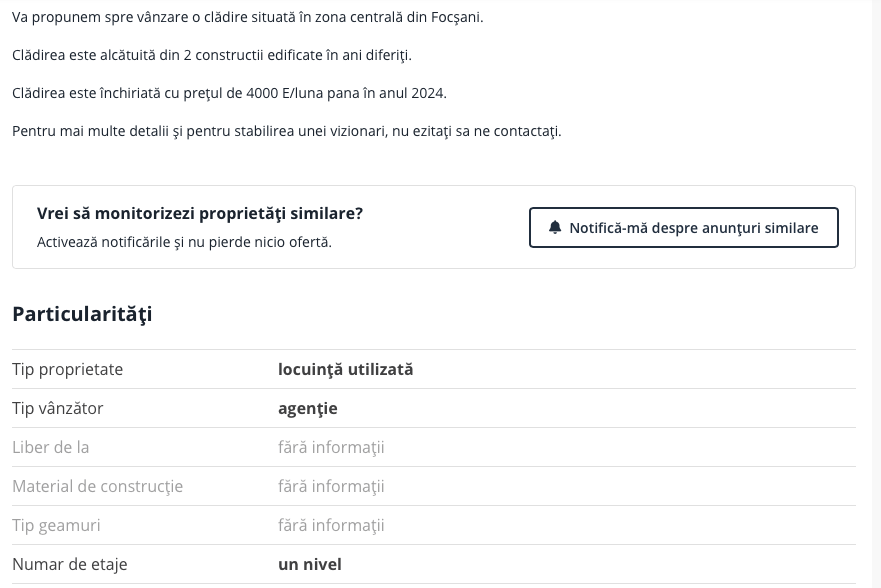Image resolution: width=881 pixels, height=588 pixels.
Task: Click the 'Numar de etaje' label
Action: pyautogui.click(x=69, y=564)
